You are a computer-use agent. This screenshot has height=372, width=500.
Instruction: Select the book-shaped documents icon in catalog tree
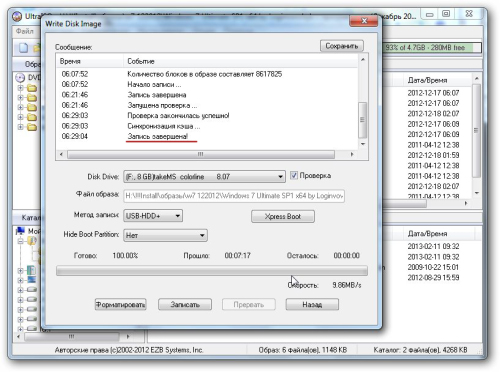[x=32, y=270]
